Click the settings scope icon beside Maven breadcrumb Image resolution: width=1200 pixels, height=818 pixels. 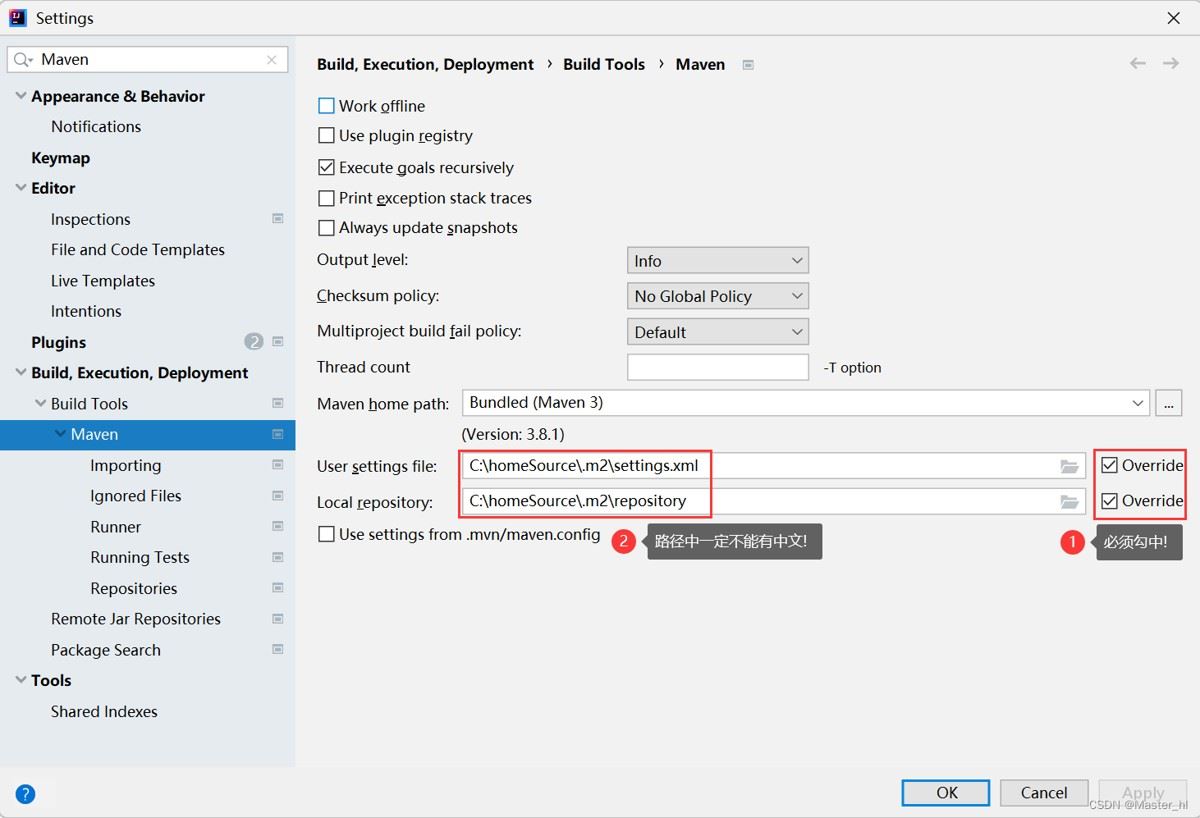[x=748, y=65]
